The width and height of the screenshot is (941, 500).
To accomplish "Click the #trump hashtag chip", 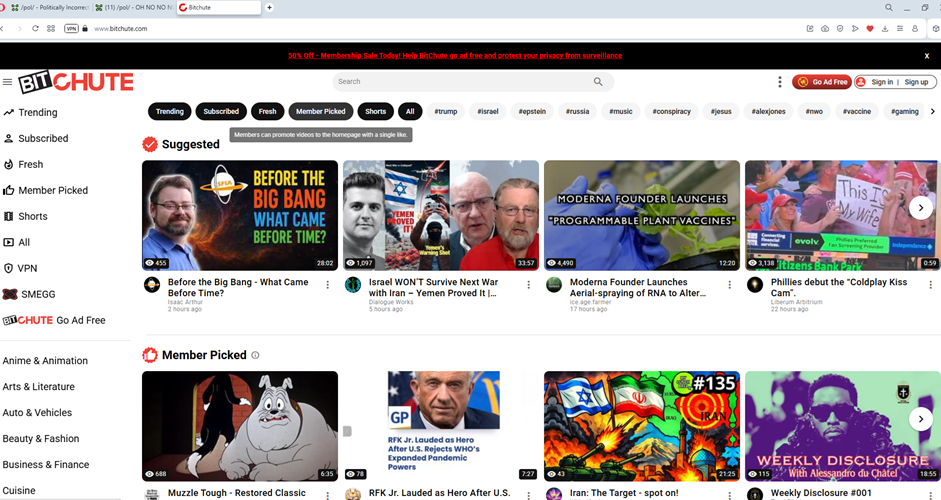I will coord(446,111).
